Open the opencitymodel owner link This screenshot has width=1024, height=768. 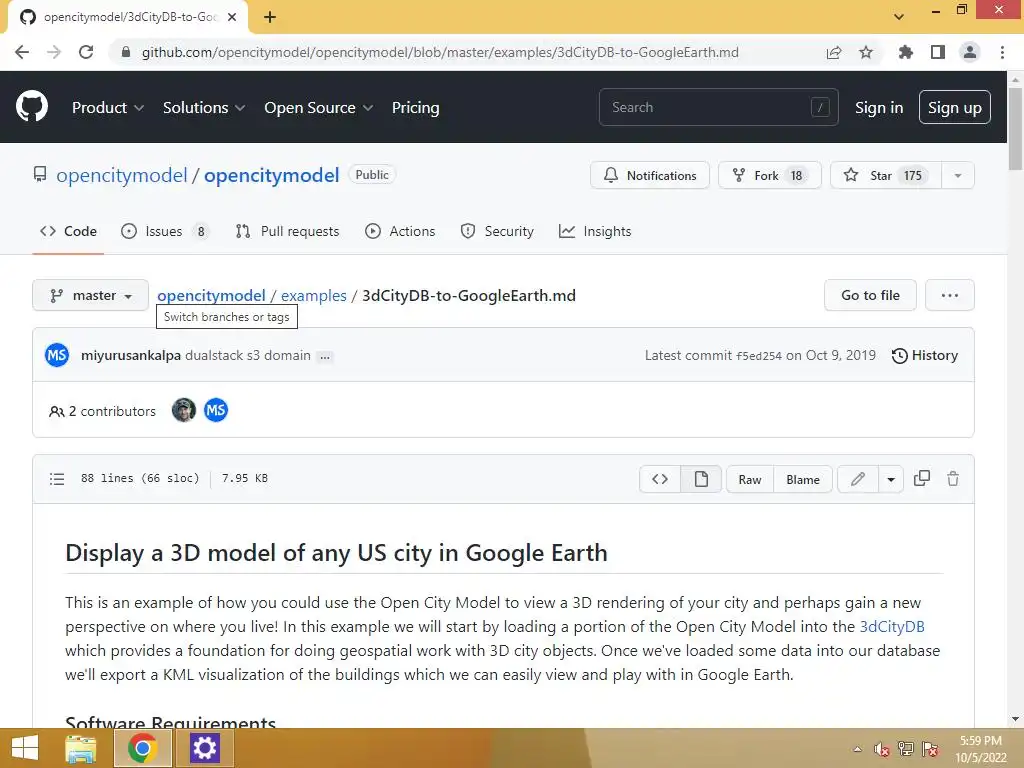pyautogui.click(x=121, y=175)
